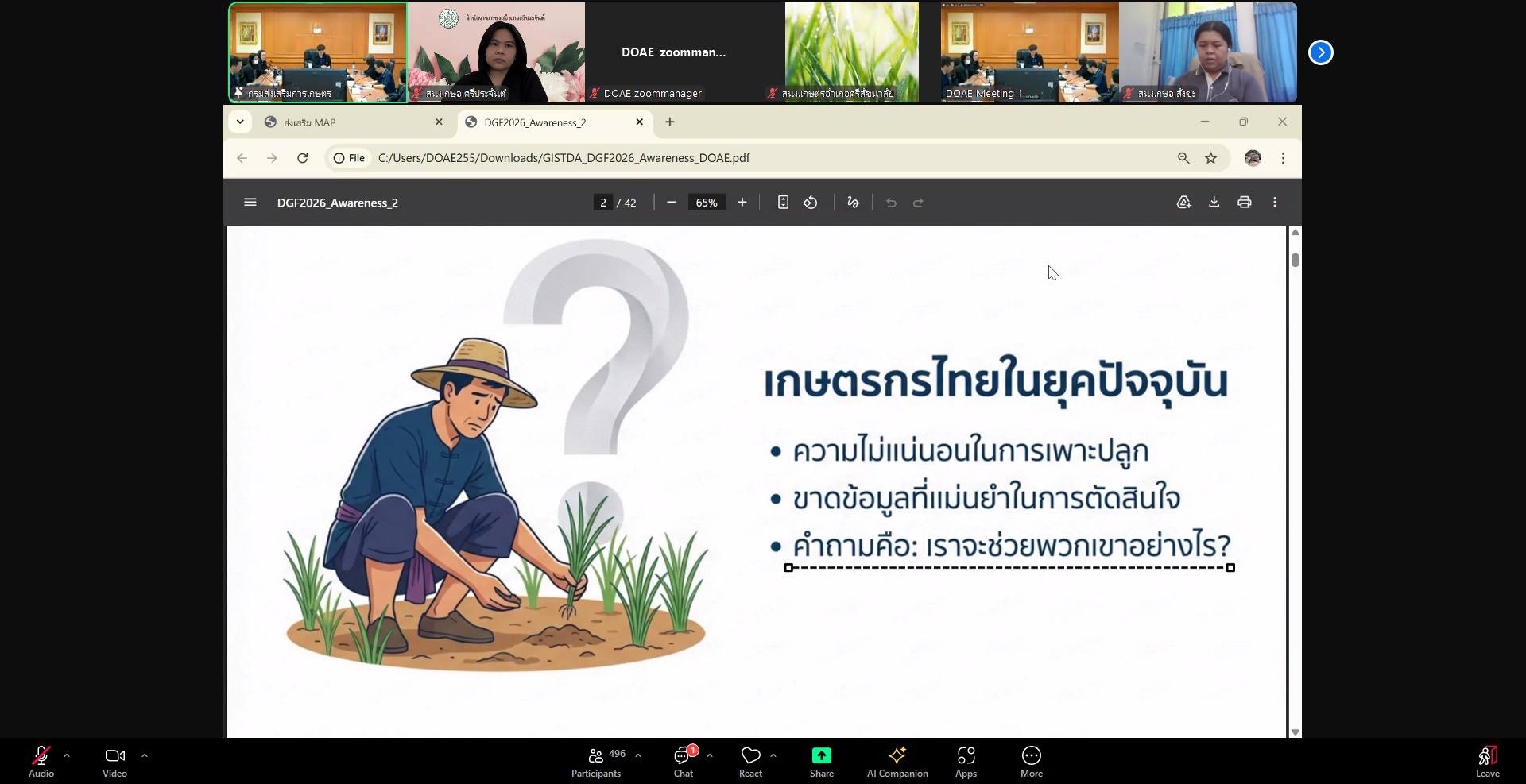Screen dimensions: 1526x784
Task: Rotate the PDF counterclockwise
Action: (x=810, y=203)
